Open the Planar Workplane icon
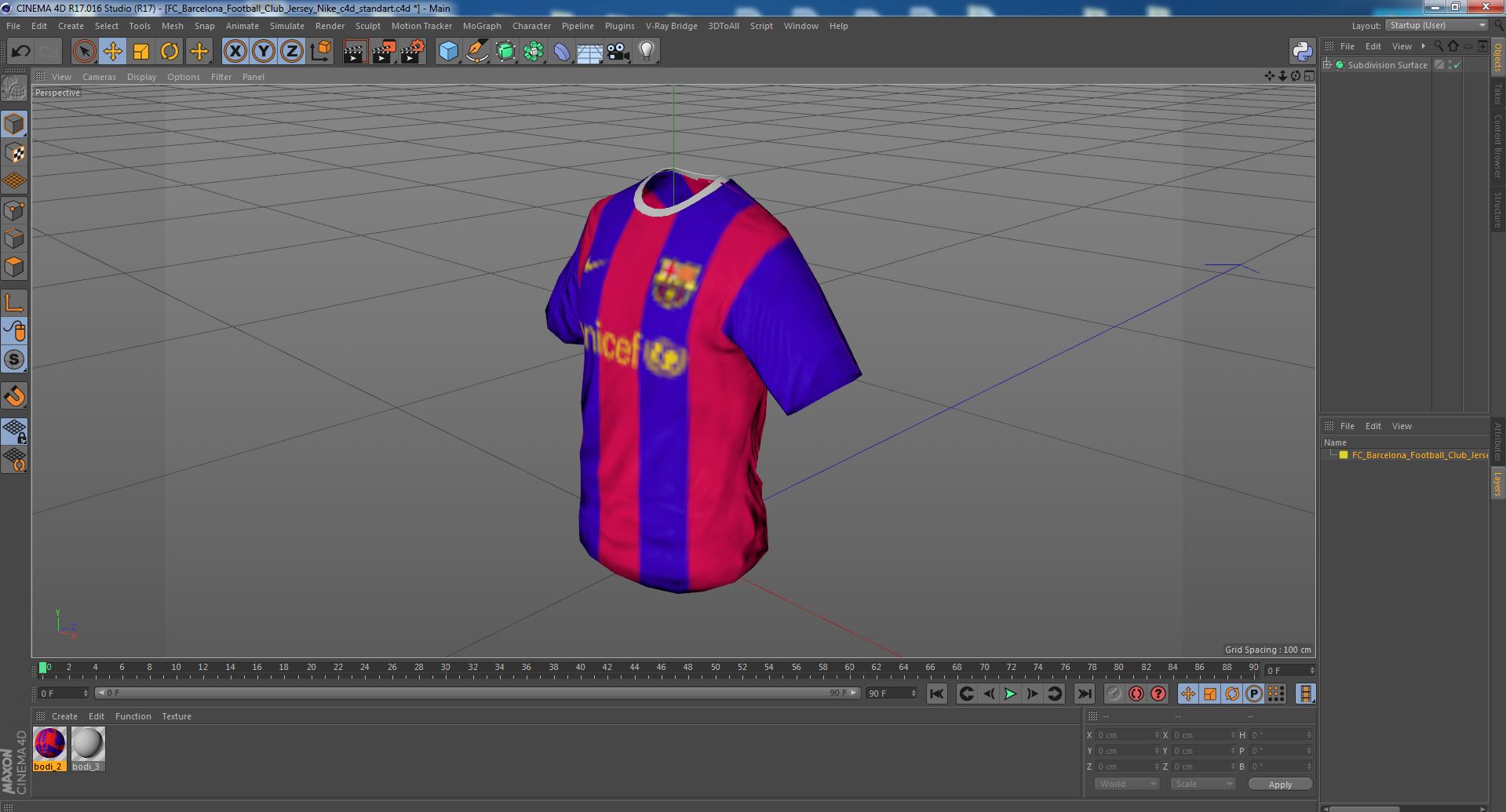Viewport: 1506px width, 812px height. (x=14, y=460)
